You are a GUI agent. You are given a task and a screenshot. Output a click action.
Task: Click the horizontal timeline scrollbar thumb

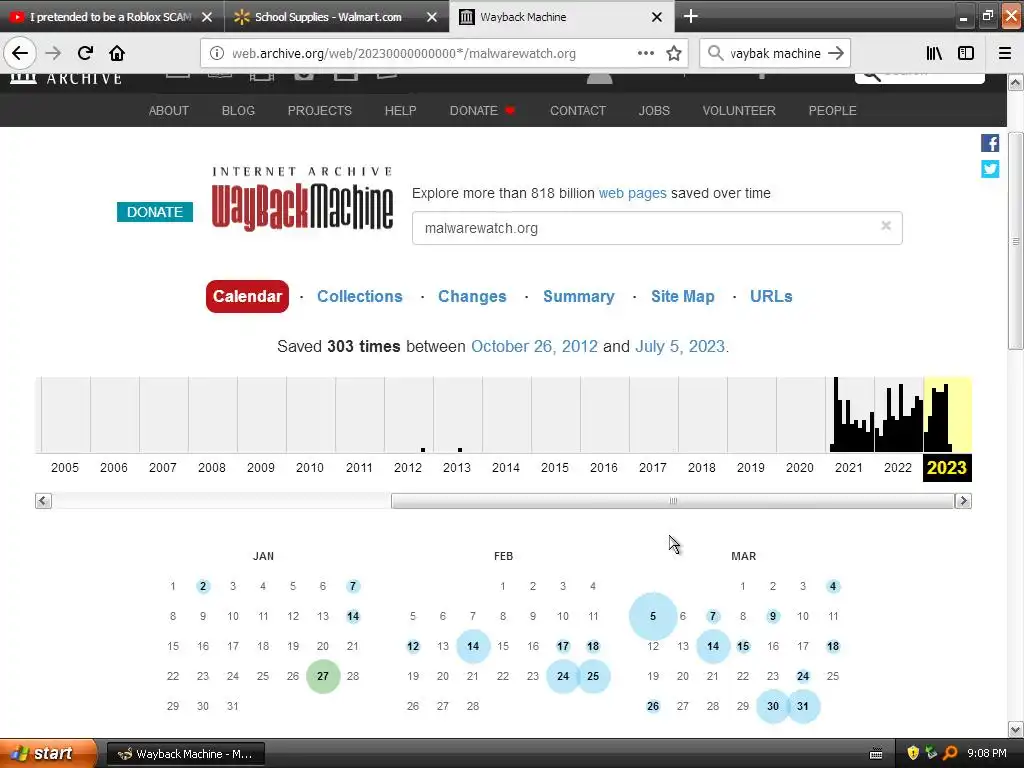tap(673, 501)
